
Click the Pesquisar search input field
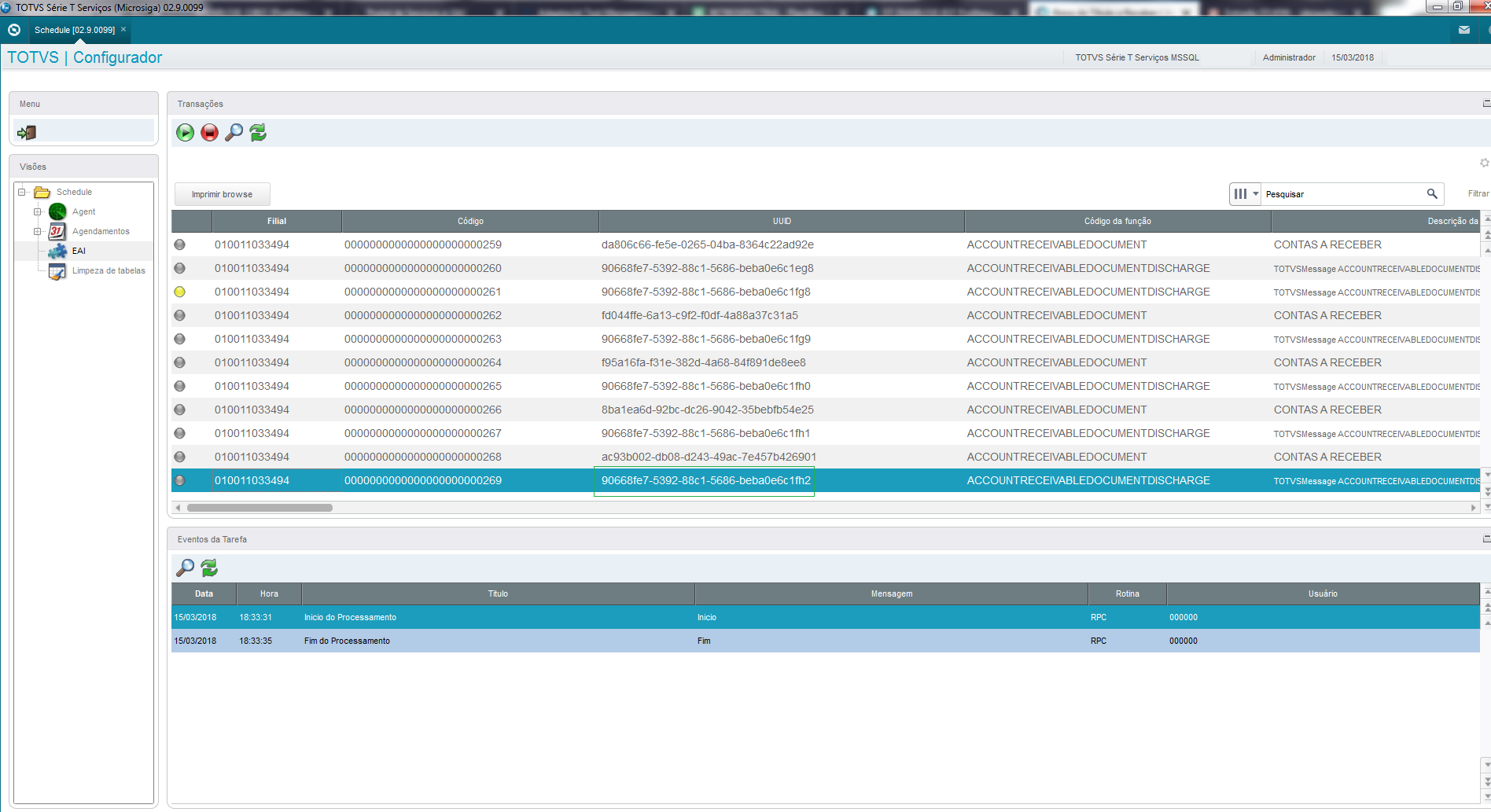coord(1343,194)
